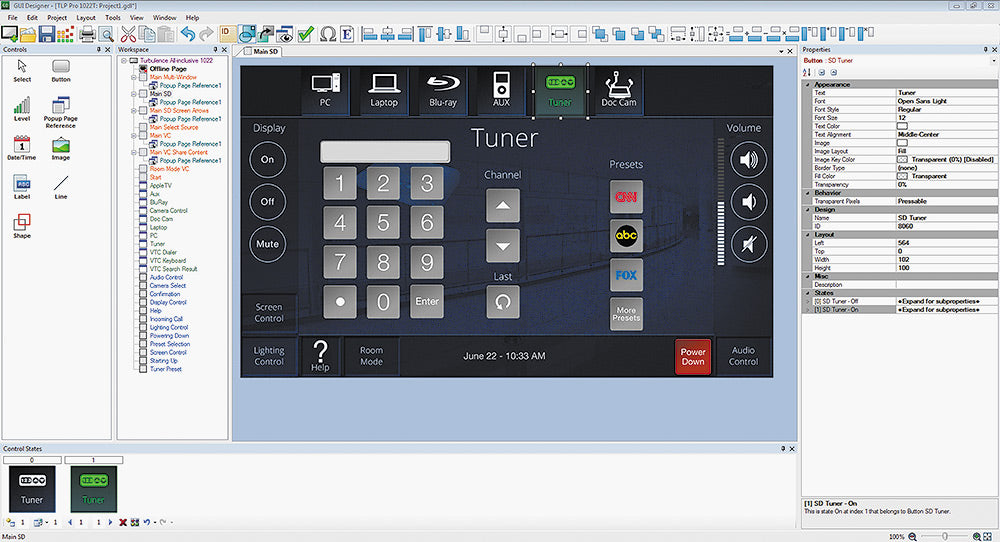The width and height of the screenshot is (1000, 542).
Task: Click the Display Mute round button
Action: pos(267,244)
